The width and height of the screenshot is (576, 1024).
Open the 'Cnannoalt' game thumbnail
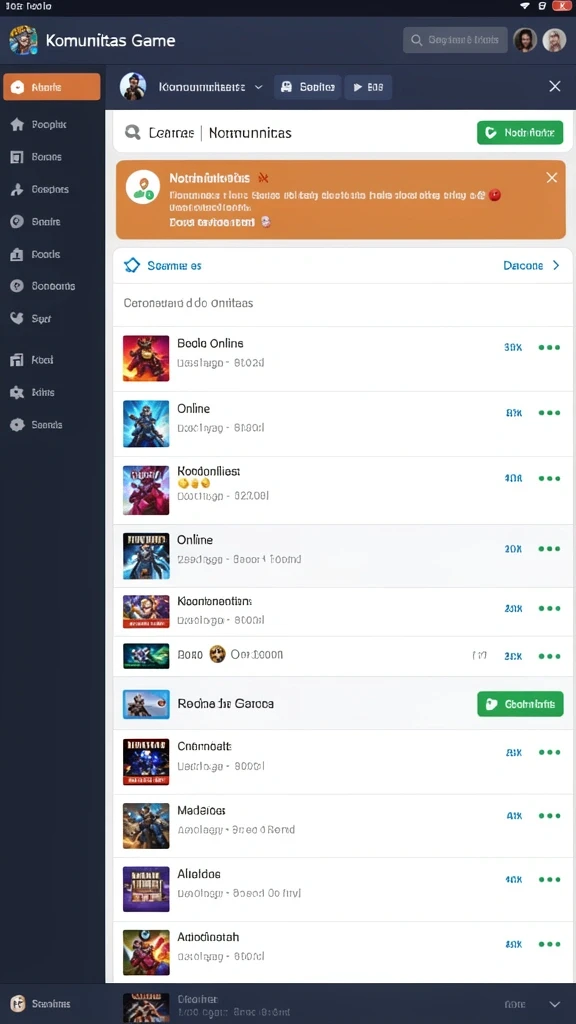pos(146,762)
